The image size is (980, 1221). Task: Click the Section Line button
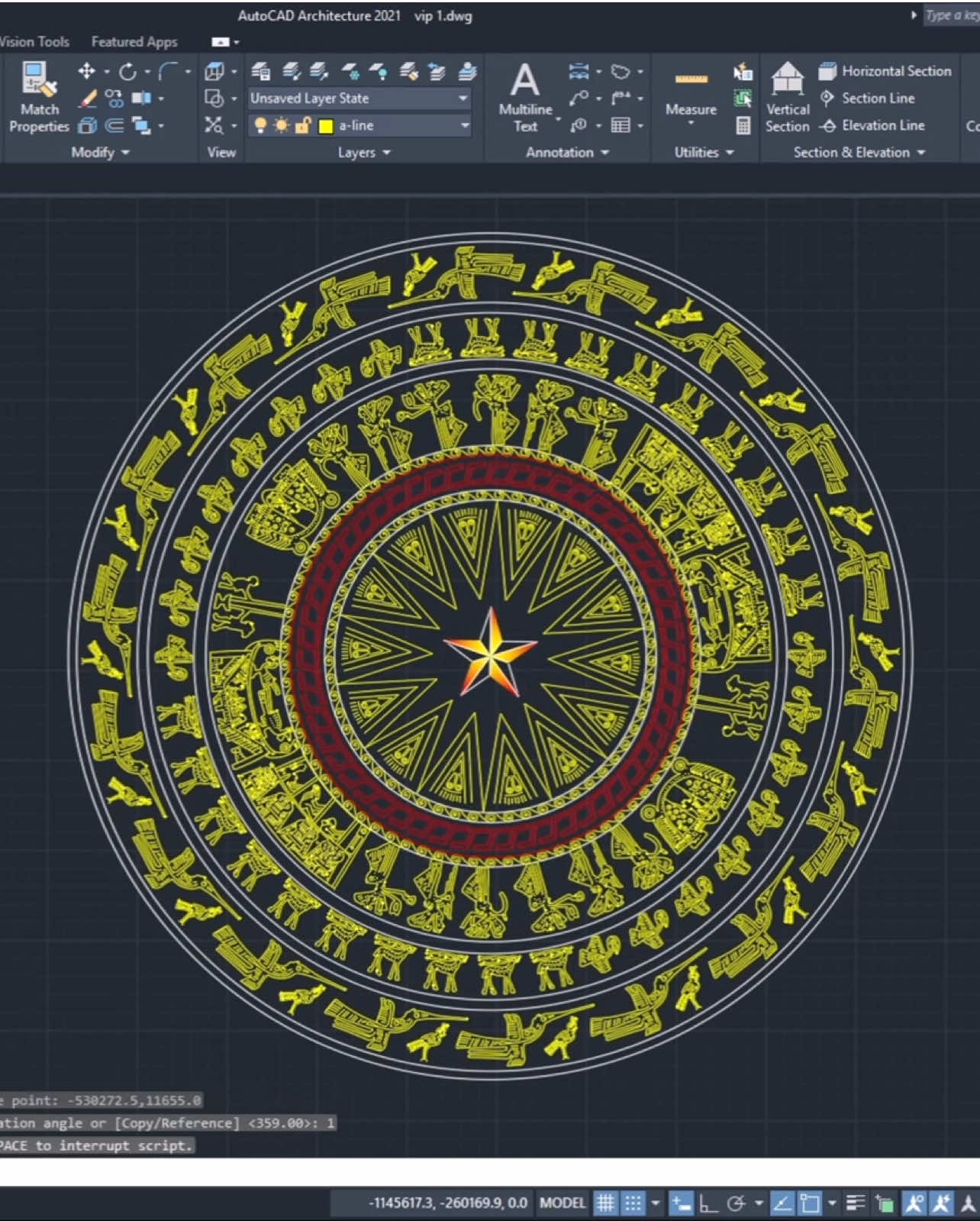pos(867,98)
